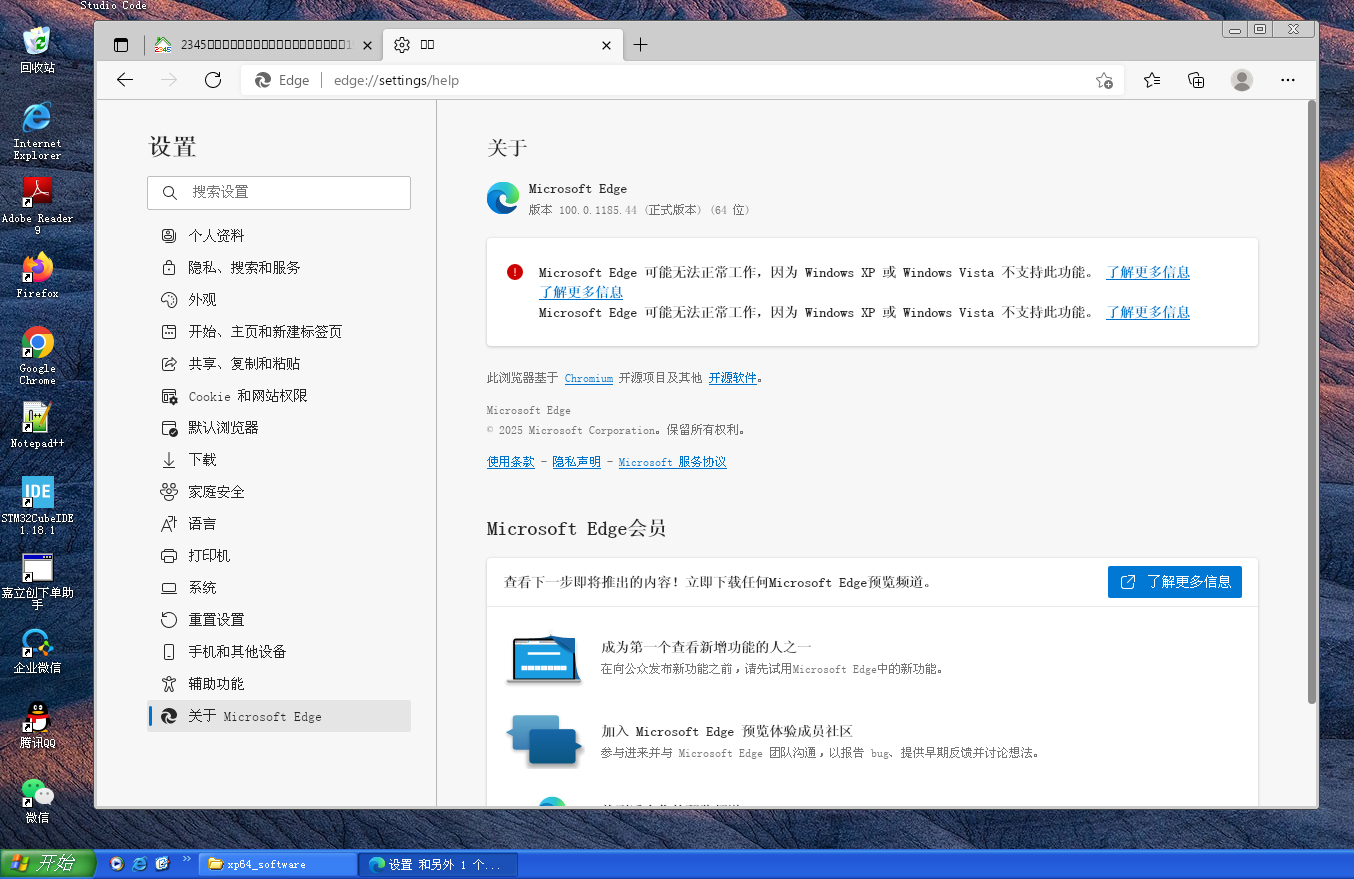Open the Edge three-dot settings menu

point(1288,80)
